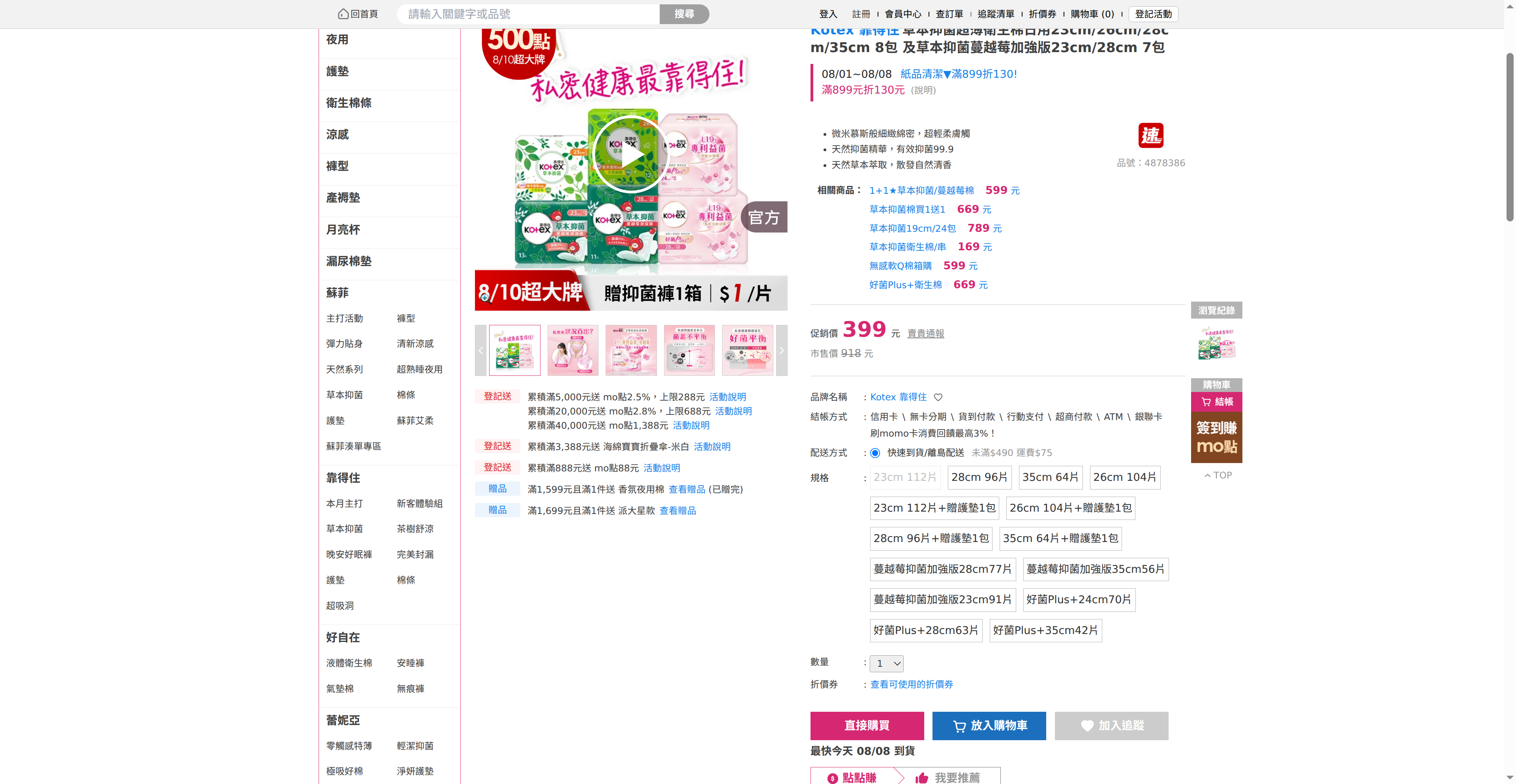Select 蔓越莓抑菌加強版35cm56片 option
Screen dimensions: 1516x784
[x=1096, y=569]
